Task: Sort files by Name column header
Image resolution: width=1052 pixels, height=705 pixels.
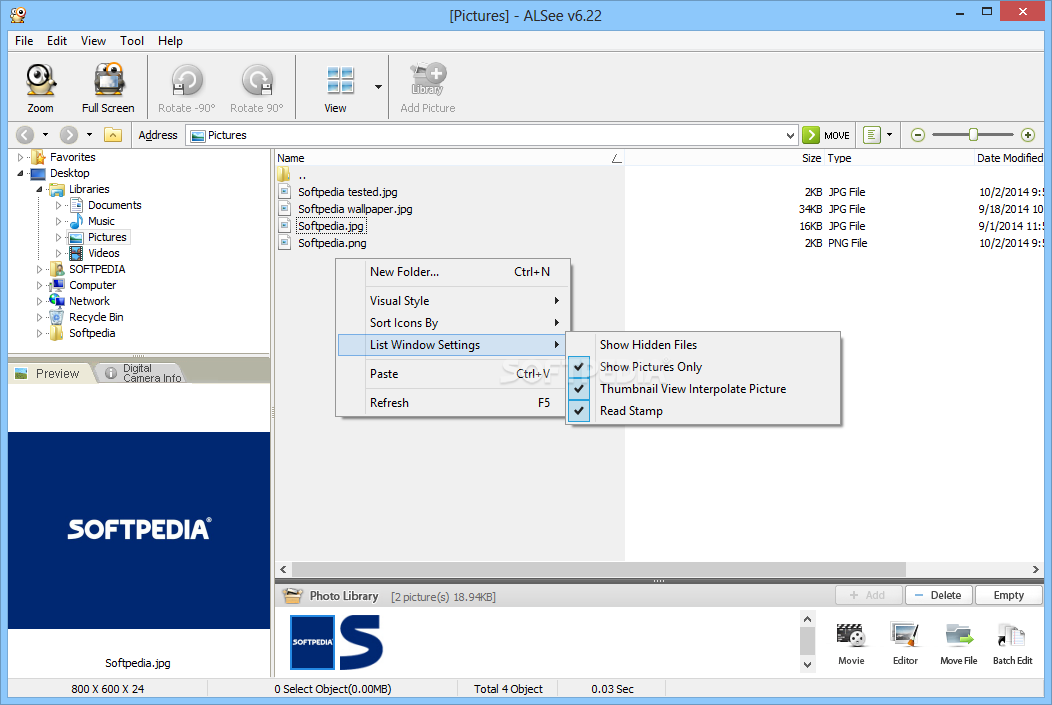Action: (450, 158)
